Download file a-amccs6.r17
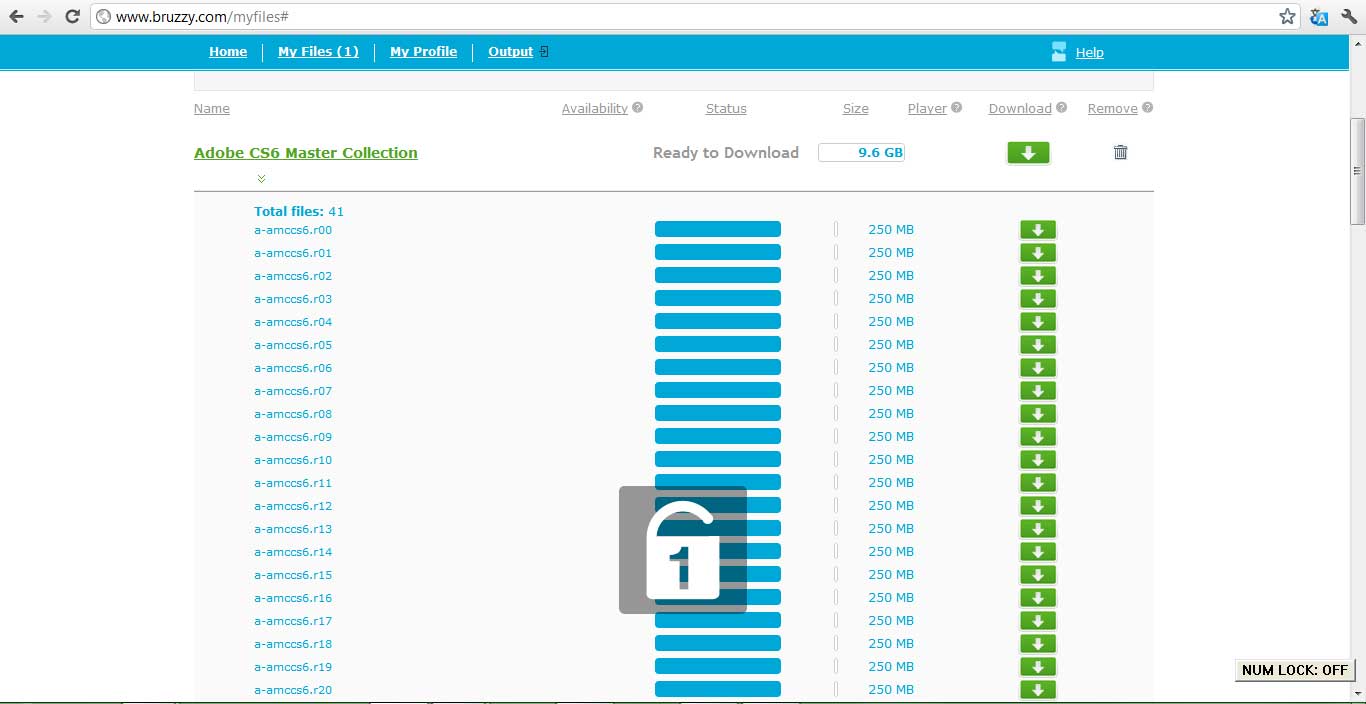The image size is (1366, 704). (1038, 621)
